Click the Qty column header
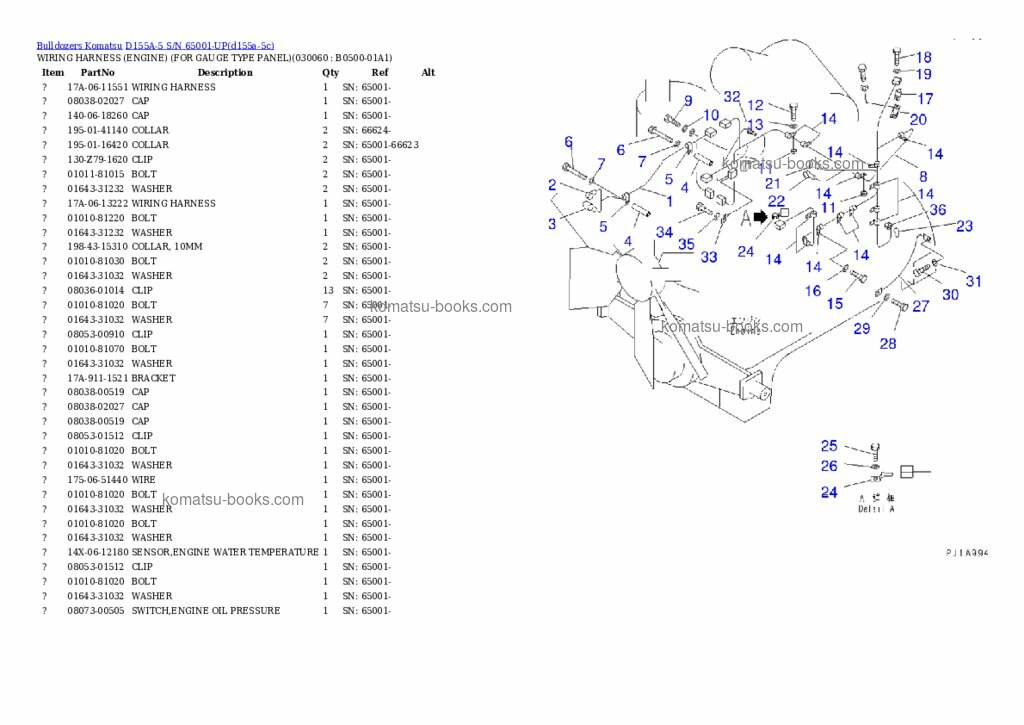The height and width of the screenshot is (725, 1024). (x=330, y=72)
